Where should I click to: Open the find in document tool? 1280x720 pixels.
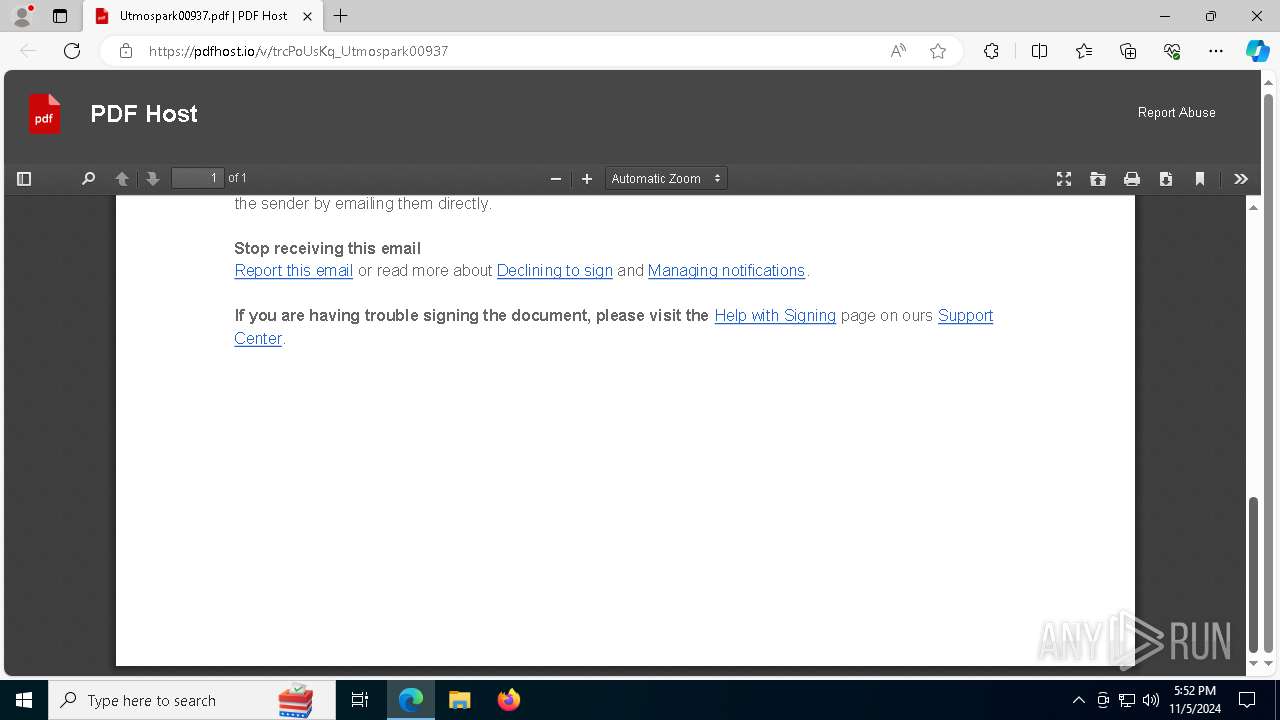click(x=88, y=179)
